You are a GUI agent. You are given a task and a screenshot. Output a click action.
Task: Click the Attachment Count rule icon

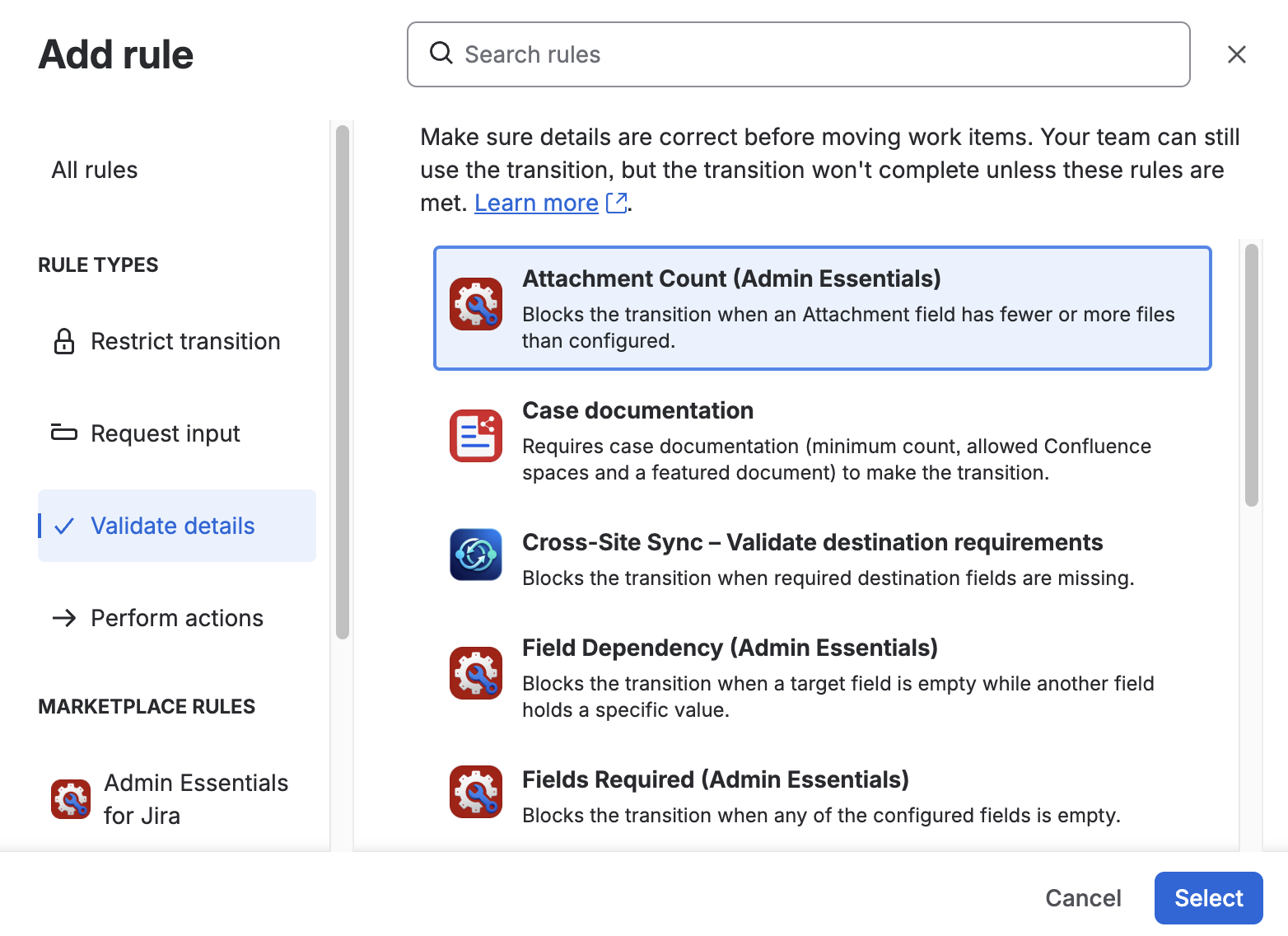tap(476, 304)
